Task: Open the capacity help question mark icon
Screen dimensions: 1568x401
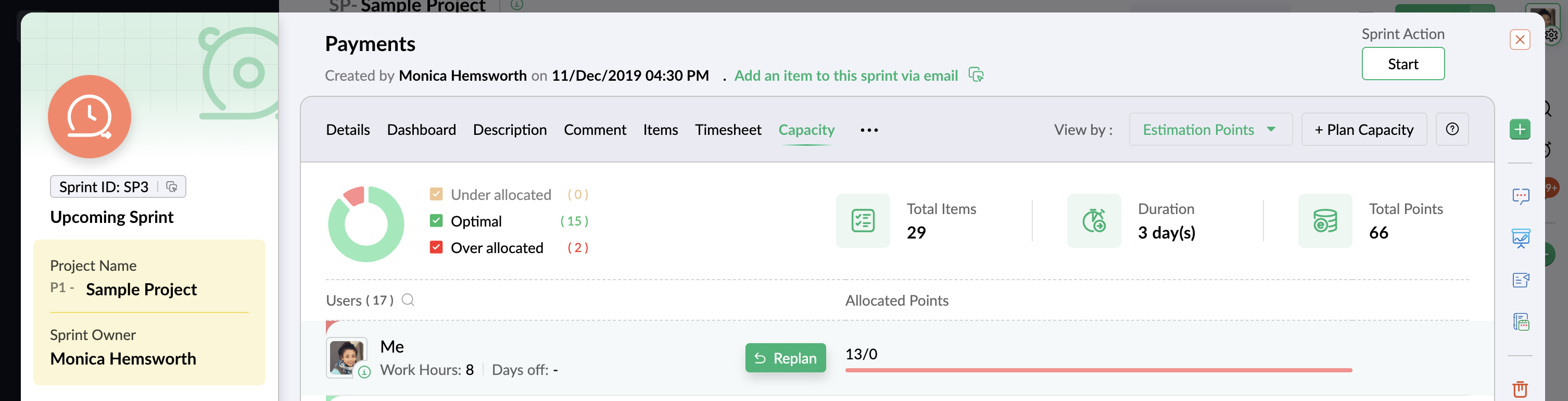Action: coord(1452,129)
